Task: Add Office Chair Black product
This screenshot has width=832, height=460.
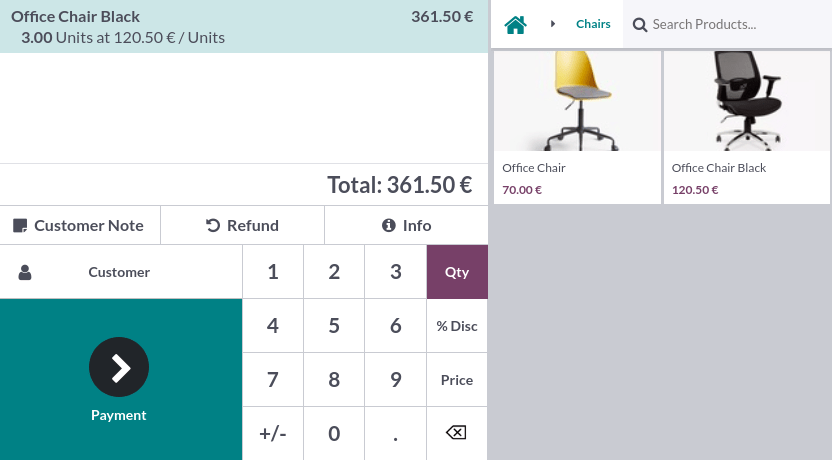Action: click(747, 127)
